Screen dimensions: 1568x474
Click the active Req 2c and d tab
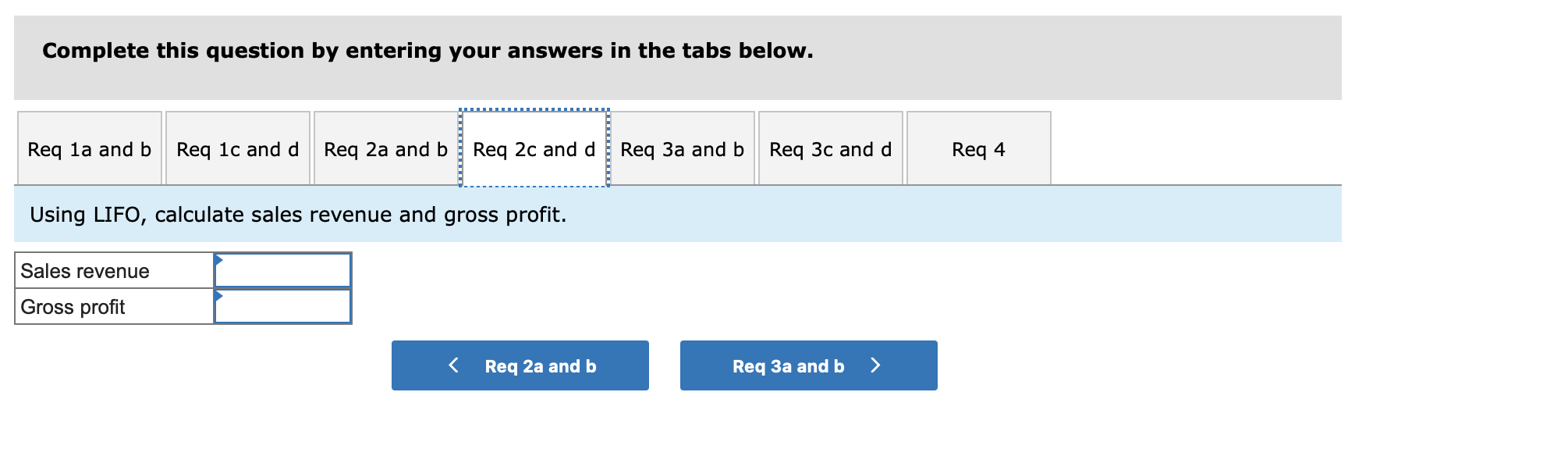tap(534, 148)
